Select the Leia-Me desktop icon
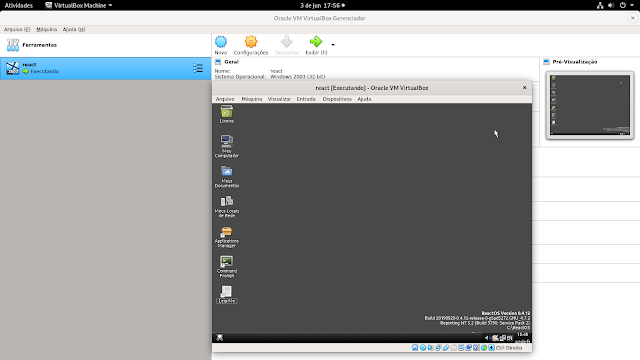Screen dimensions: 640x360 tap(227, 294)
